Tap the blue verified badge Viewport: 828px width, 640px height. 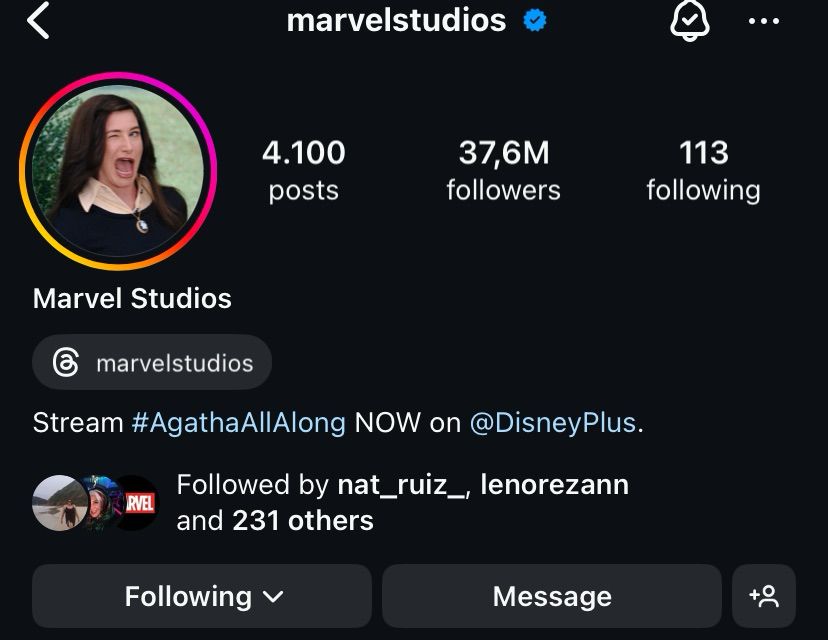coord(535,20)
